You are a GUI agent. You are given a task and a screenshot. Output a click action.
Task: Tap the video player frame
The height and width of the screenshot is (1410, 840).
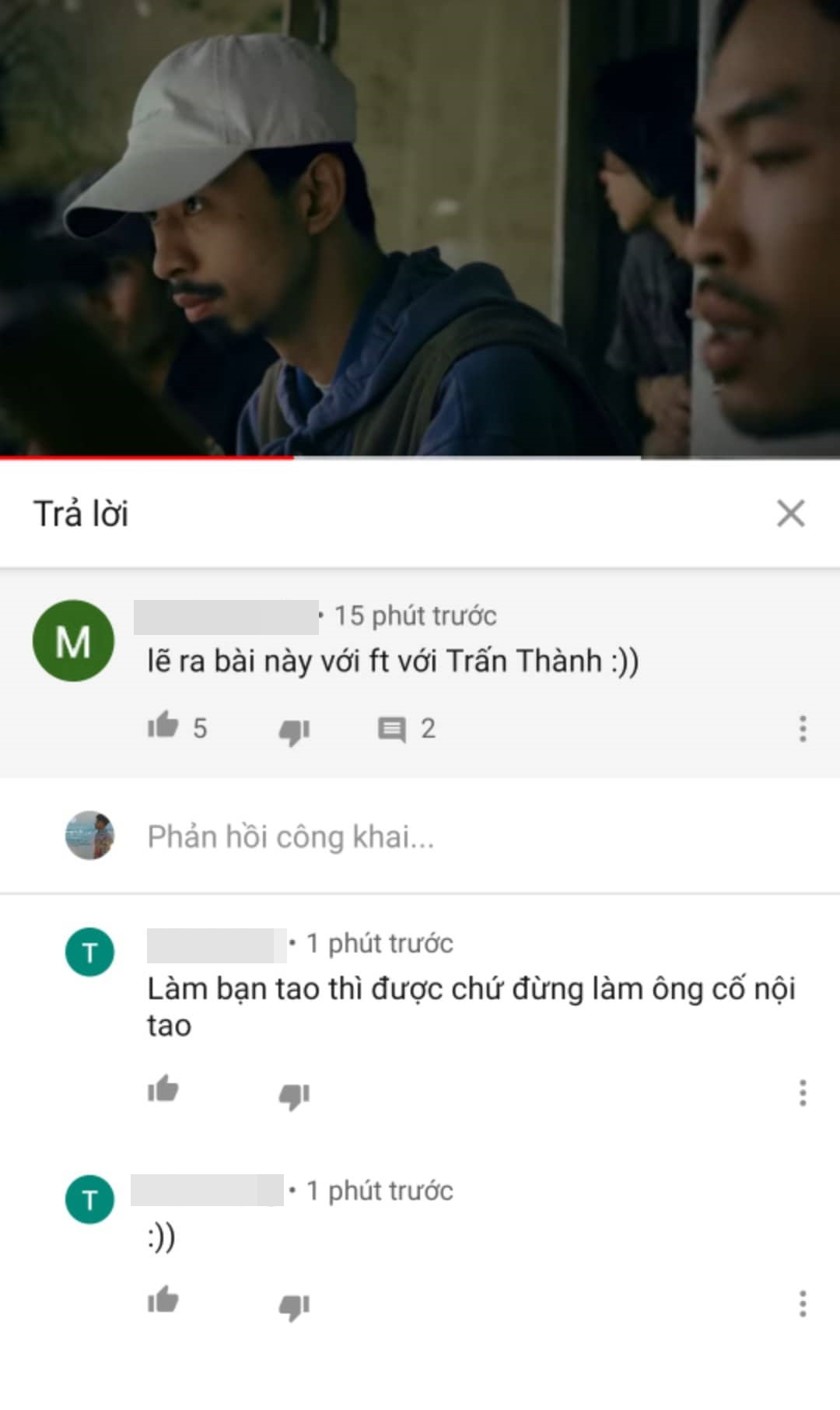(x=420, y=227)
